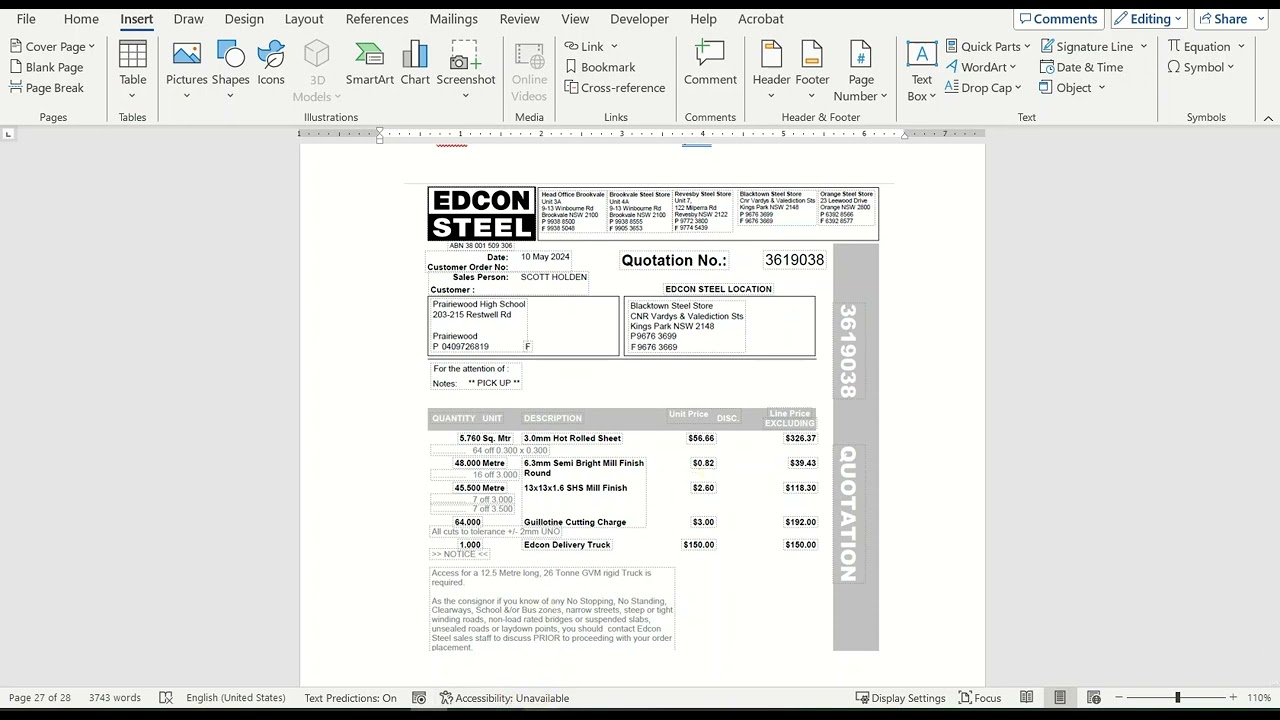Open spelling and proofing status icon

(166, 698)
